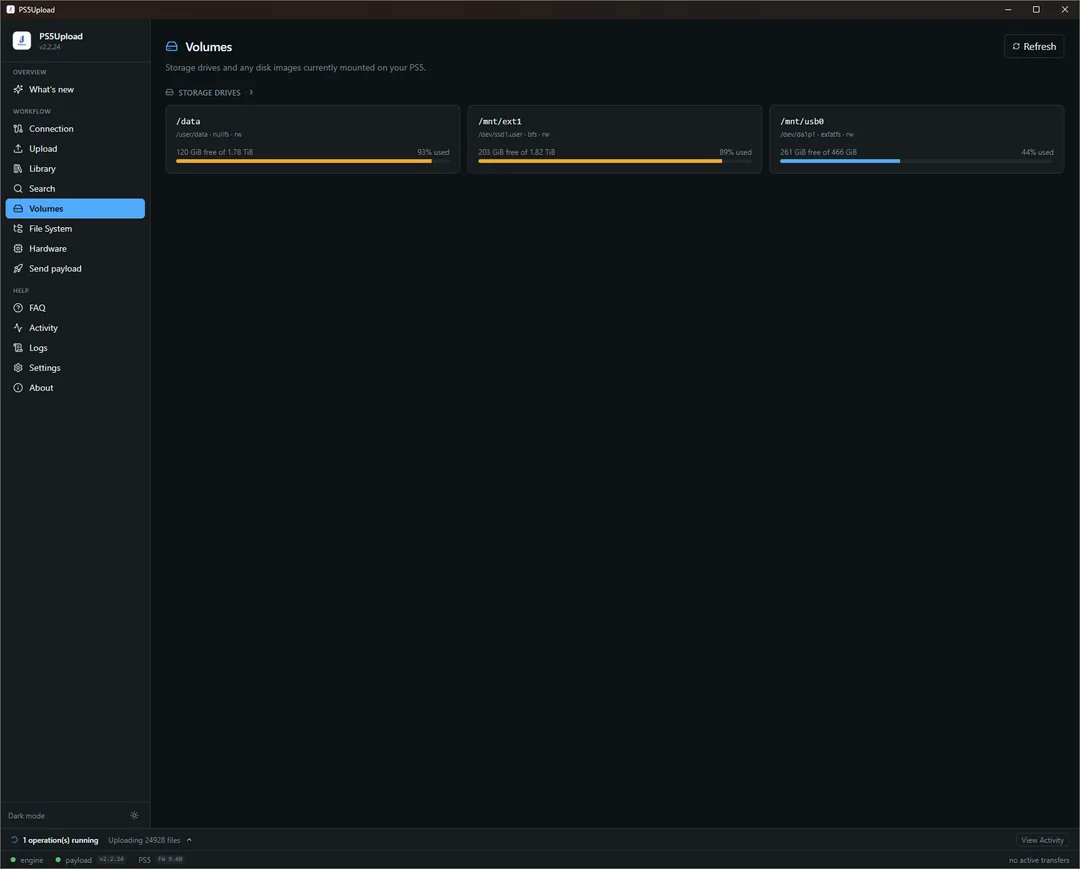
Task: Select the /mnt/ext1 drive card title
Action: tap(500, 121)
